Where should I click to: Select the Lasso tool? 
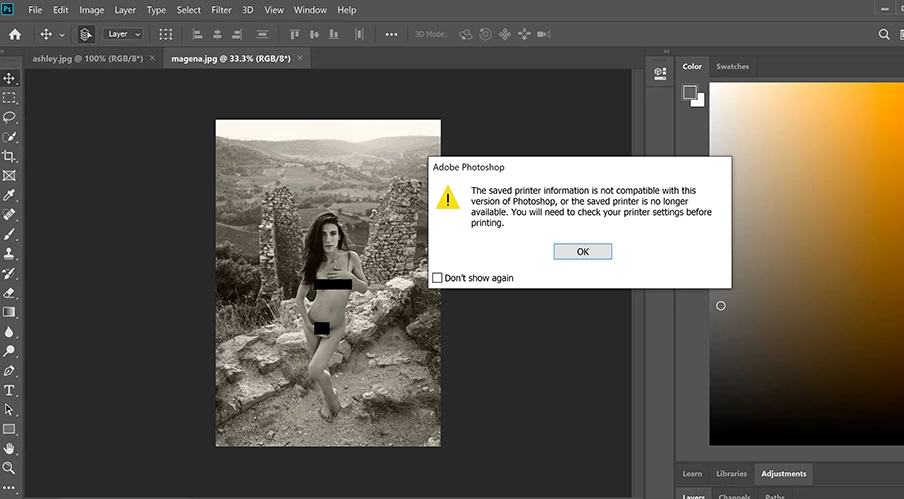click(x=9, y=117)
